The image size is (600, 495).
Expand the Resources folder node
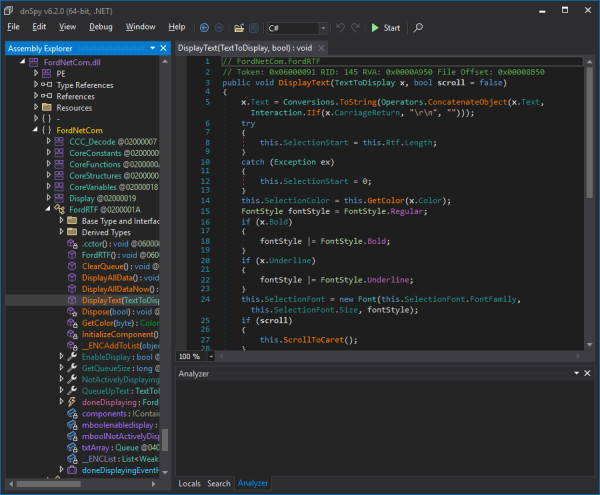pyautogui.click(x=36, y=107)
